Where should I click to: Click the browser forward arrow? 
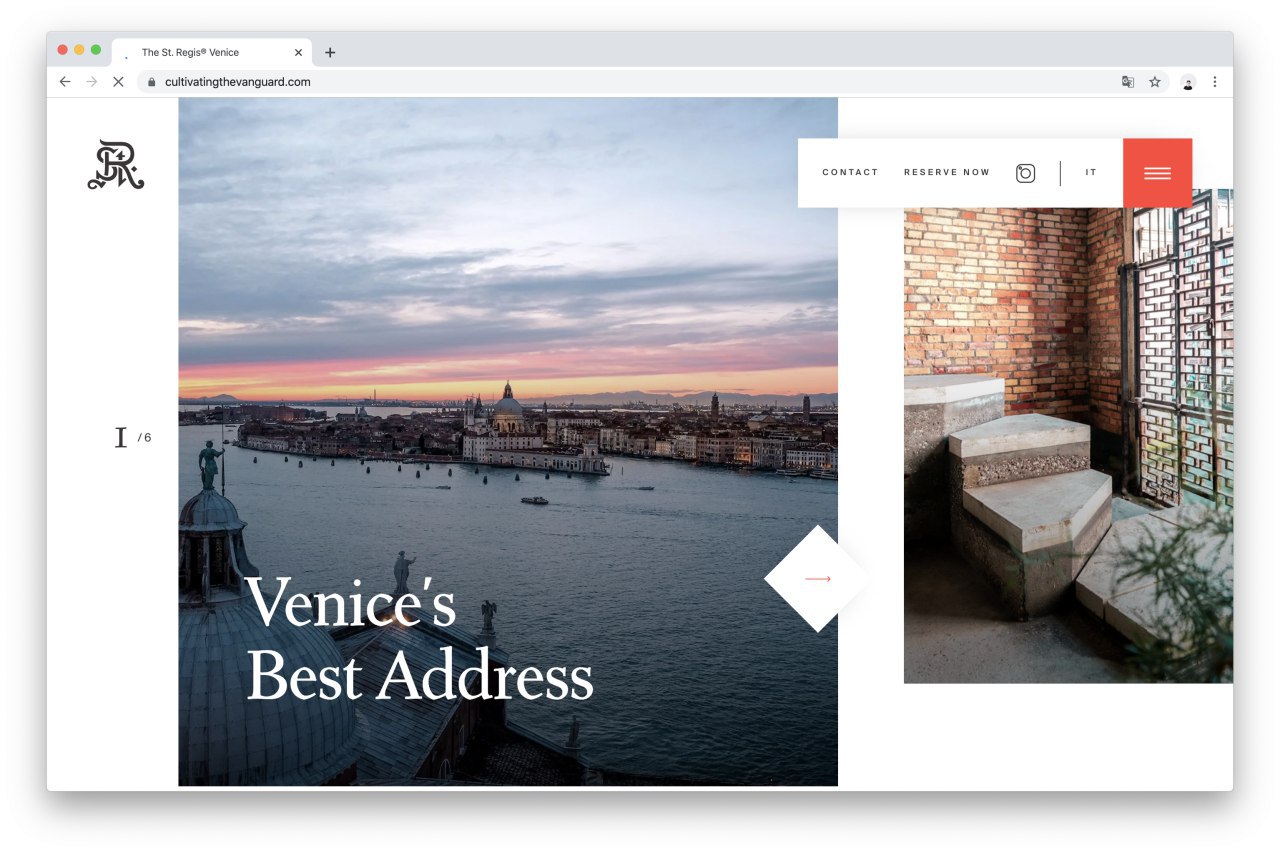coord(92,82)
